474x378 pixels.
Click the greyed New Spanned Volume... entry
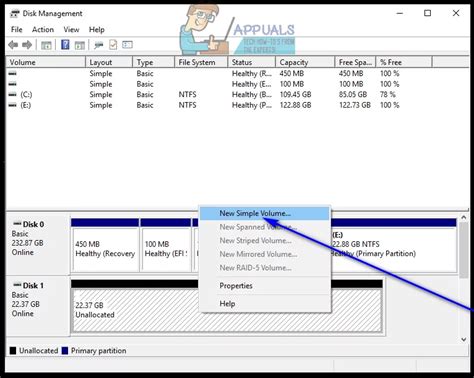265,227
